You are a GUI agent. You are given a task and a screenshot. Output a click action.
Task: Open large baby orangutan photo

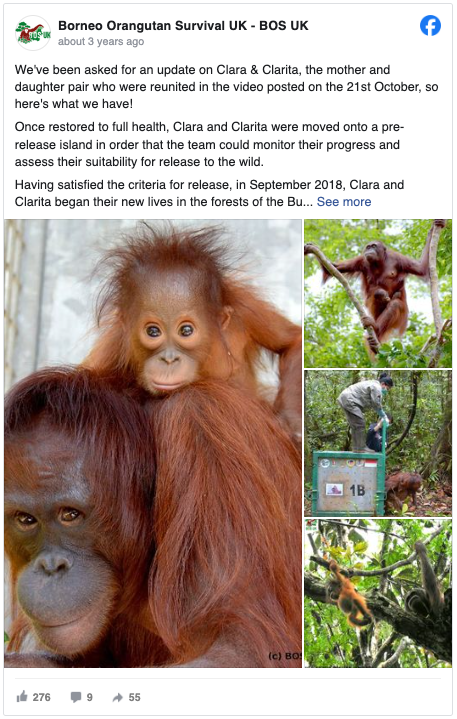pos(153,443)
